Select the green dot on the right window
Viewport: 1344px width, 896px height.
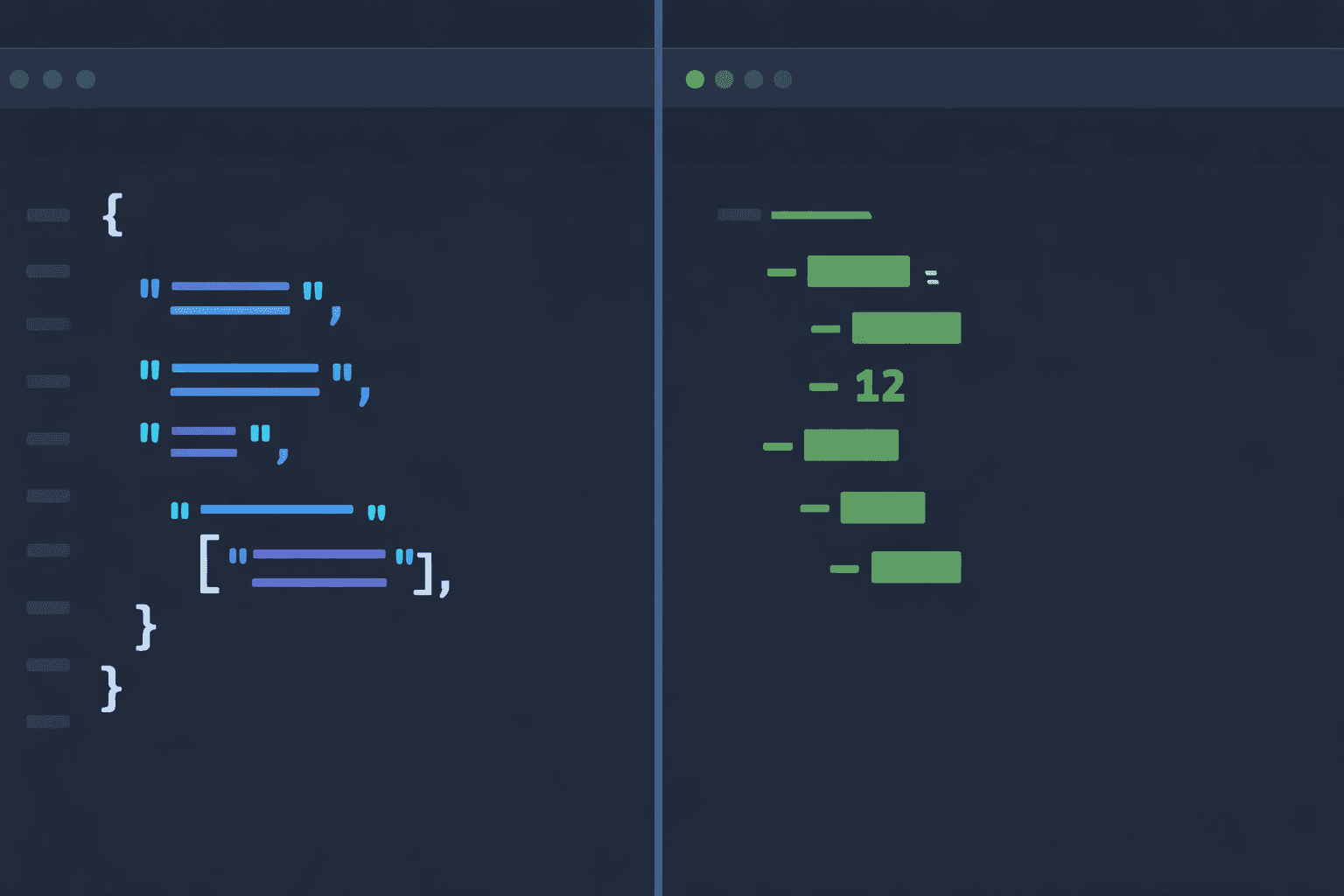tap(695, 79)
